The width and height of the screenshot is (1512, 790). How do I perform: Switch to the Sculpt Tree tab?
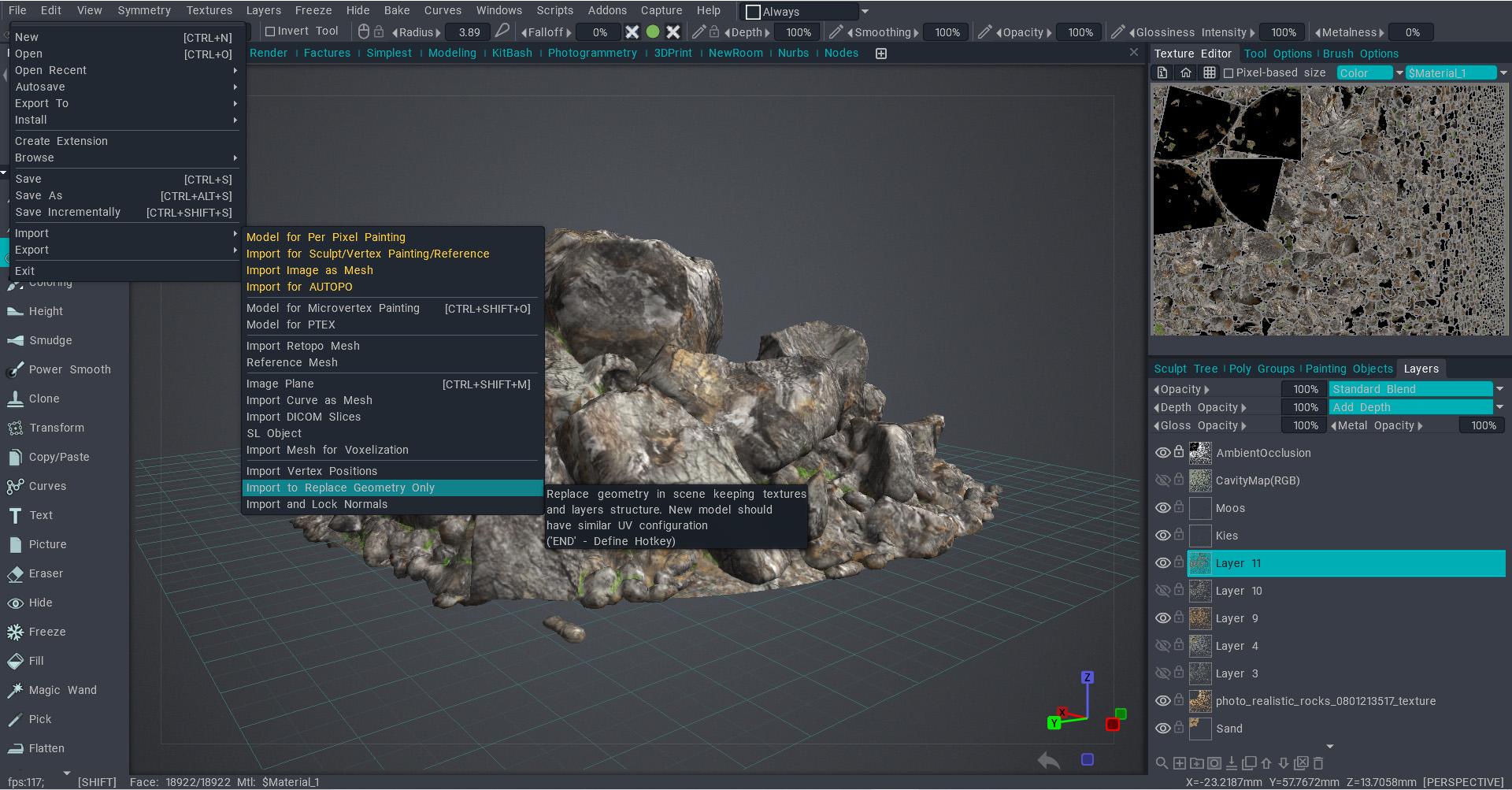pyautogui.click(x=1185, y=369)
